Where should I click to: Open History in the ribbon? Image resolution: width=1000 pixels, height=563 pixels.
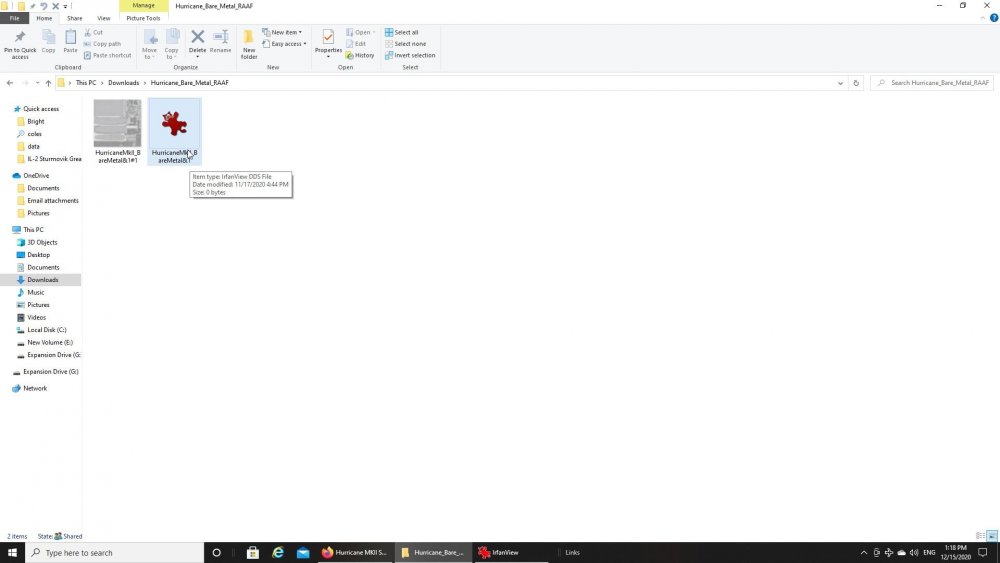(364, 55)
